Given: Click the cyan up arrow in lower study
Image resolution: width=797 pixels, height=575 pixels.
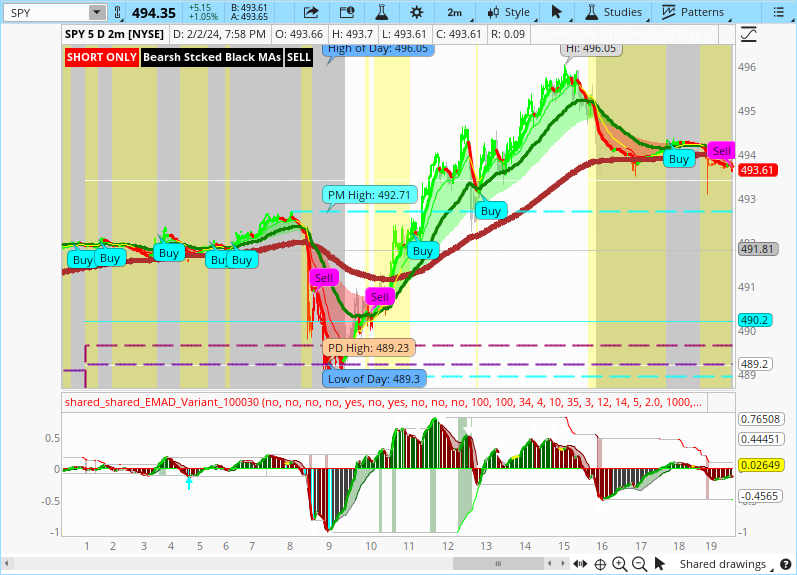Looking at the screenshot, I should tap(189, 482).
